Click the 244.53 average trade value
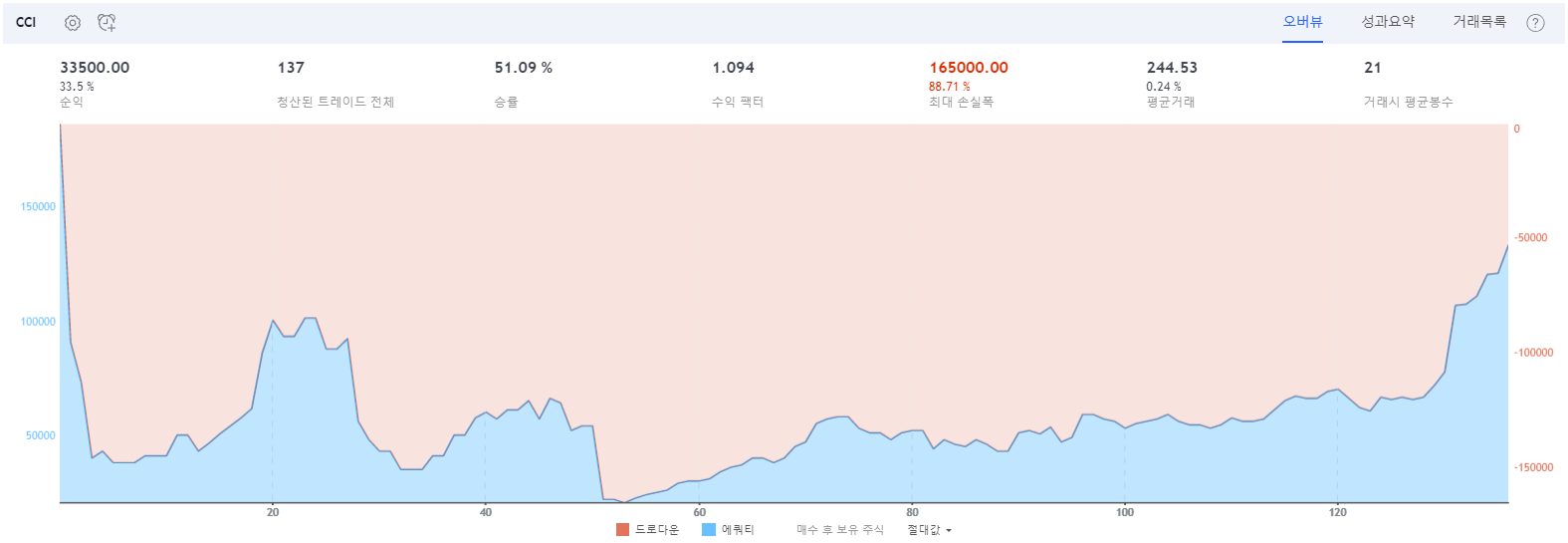The image size is (1568, 543). tap(1172, 68)
